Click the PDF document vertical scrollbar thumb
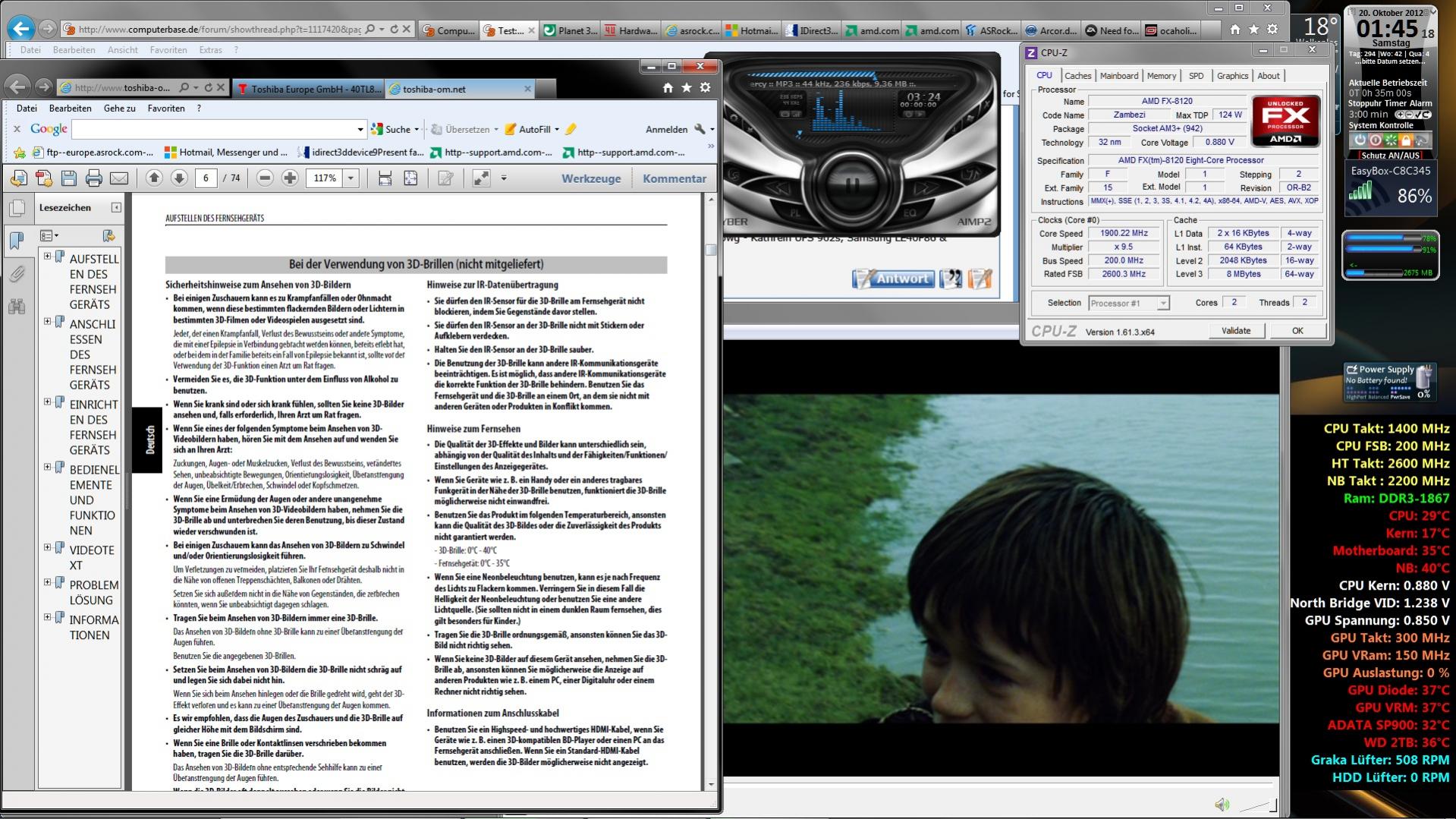This screenshot has width=1456, height=819. pyautogui.click(x=711, y=250)
